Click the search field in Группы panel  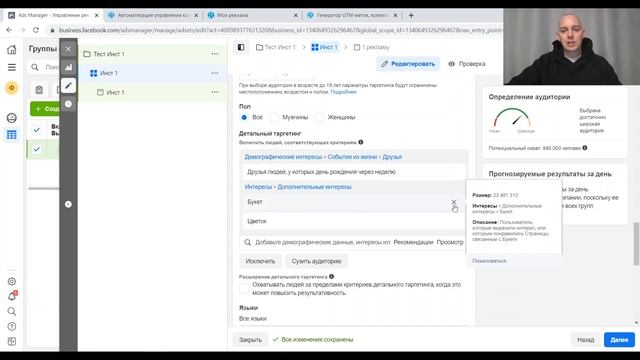click(44, 67)
